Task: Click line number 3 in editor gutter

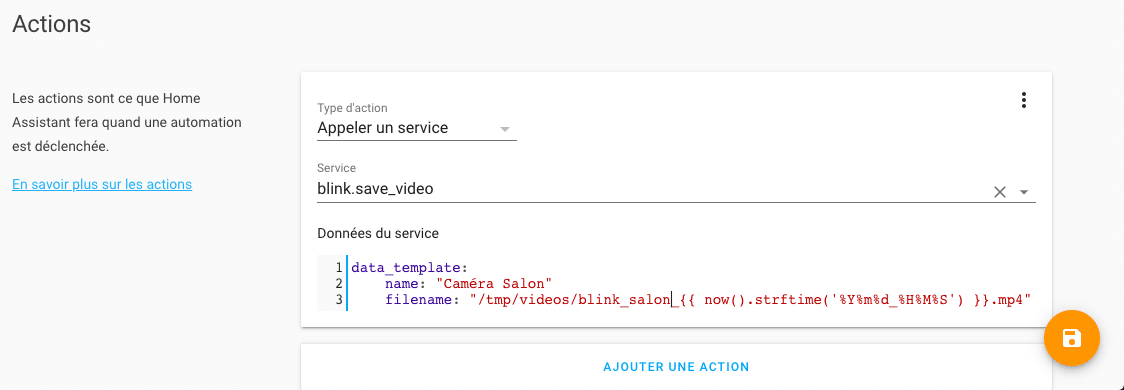Action: [338, 300]
